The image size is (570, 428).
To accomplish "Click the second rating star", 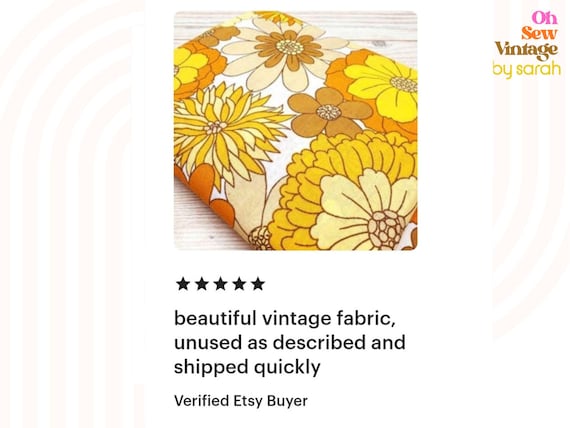I will 202,284.
